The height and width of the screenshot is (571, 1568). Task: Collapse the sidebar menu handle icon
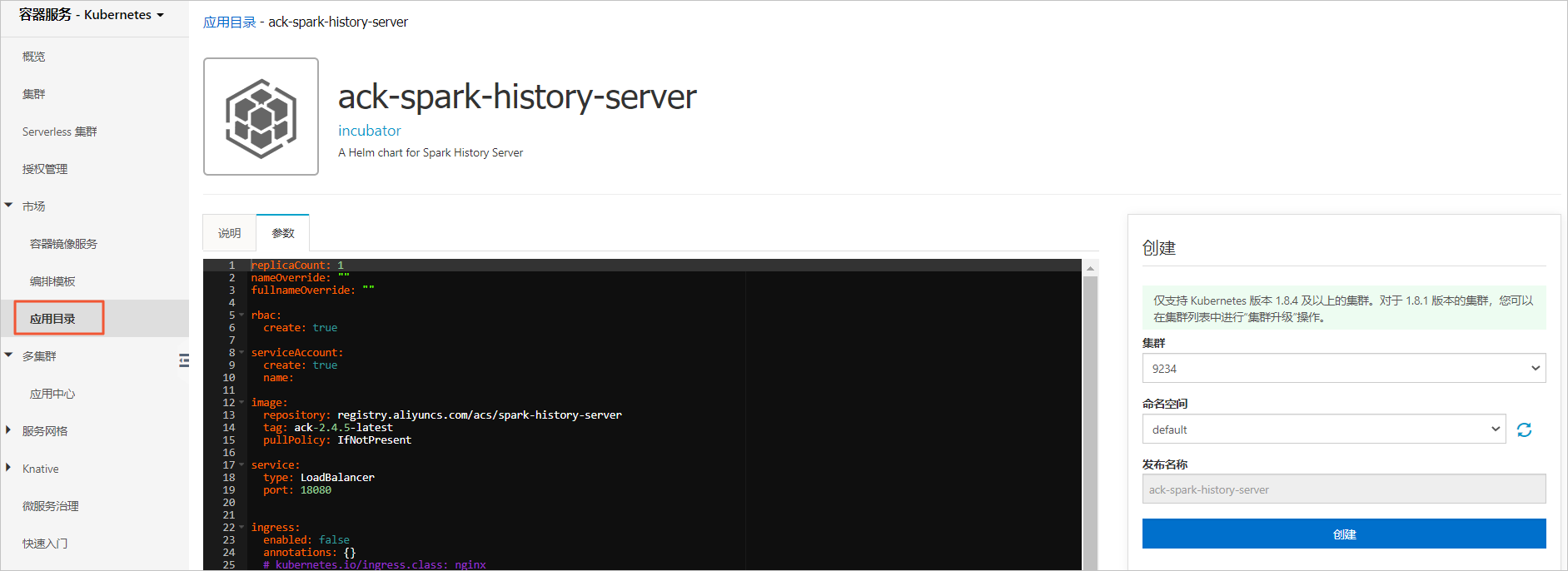[x=184, y=360]
